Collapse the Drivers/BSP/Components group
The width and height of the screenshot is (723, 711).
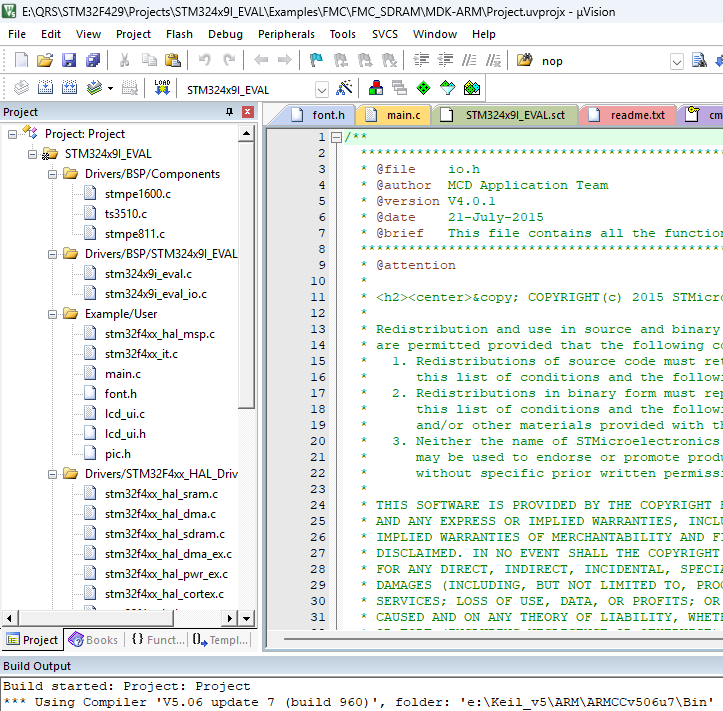52,174
